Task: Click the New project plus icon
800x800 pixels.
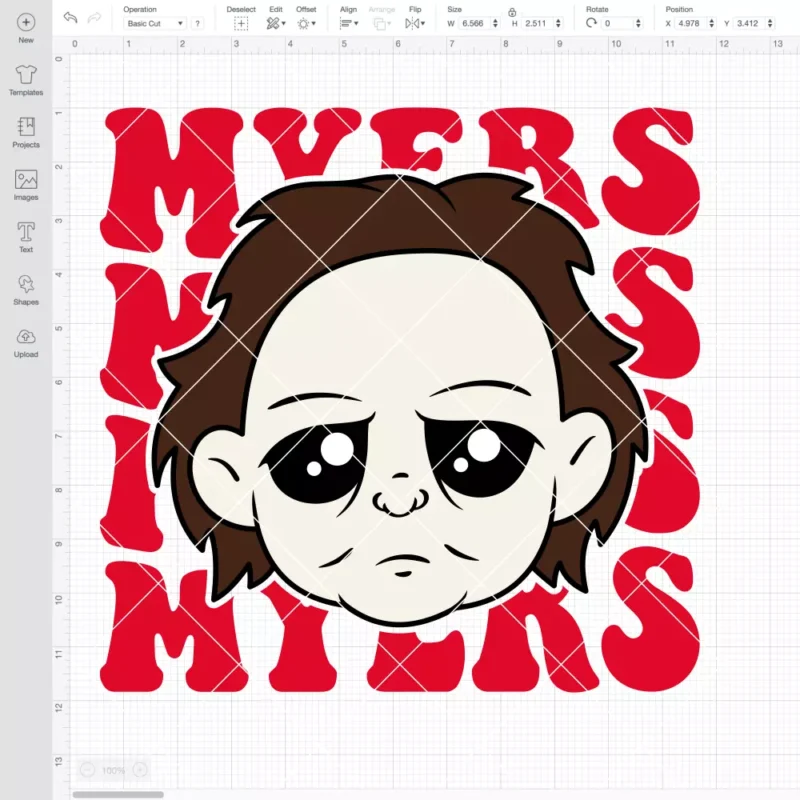Action: pyautogui.click(x=26, y=22)
